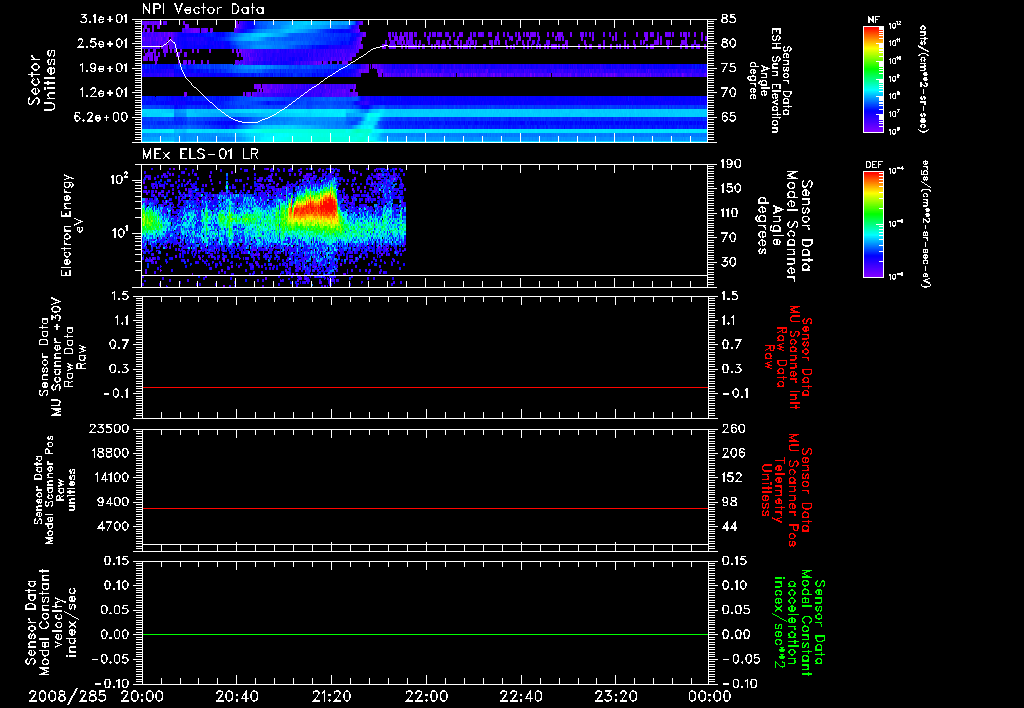The width and height of the screenshot is (1024, 708).
Task: Click the cnts/(cm**2-sr-sec) units label
Action: click(x=923, y=79)
